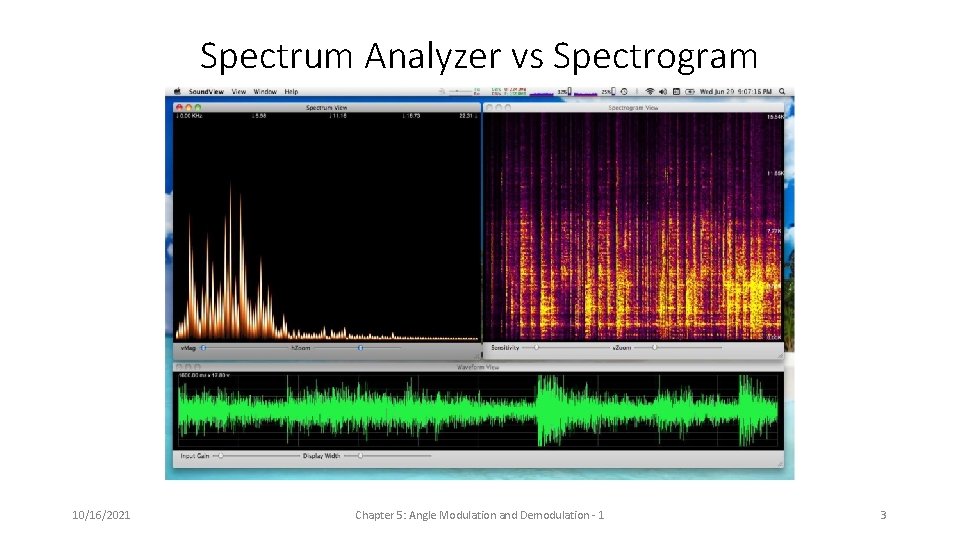Click the 11.16 frequency marker in Spectrum View
This screenshot has width=960, height=540.
click(x=337, y=116)
